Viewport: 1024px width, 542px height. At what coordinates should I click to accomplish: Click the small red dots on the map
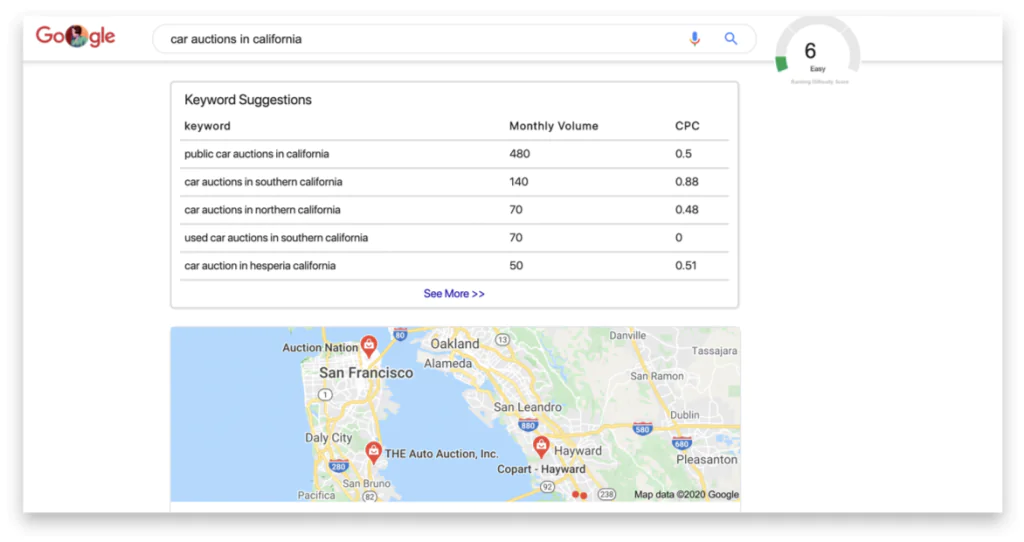click(579, 494)
